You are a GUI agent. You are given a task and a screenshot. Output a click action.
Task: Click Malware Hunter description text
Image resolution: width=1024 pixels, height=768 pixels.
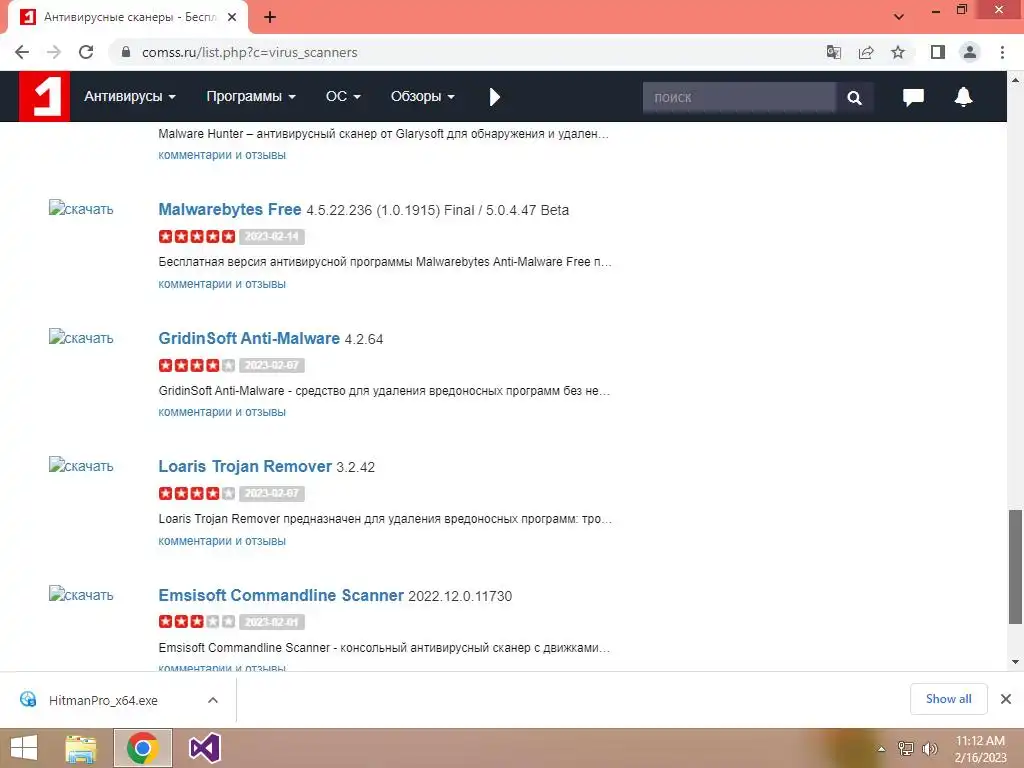tap(383, 134)
